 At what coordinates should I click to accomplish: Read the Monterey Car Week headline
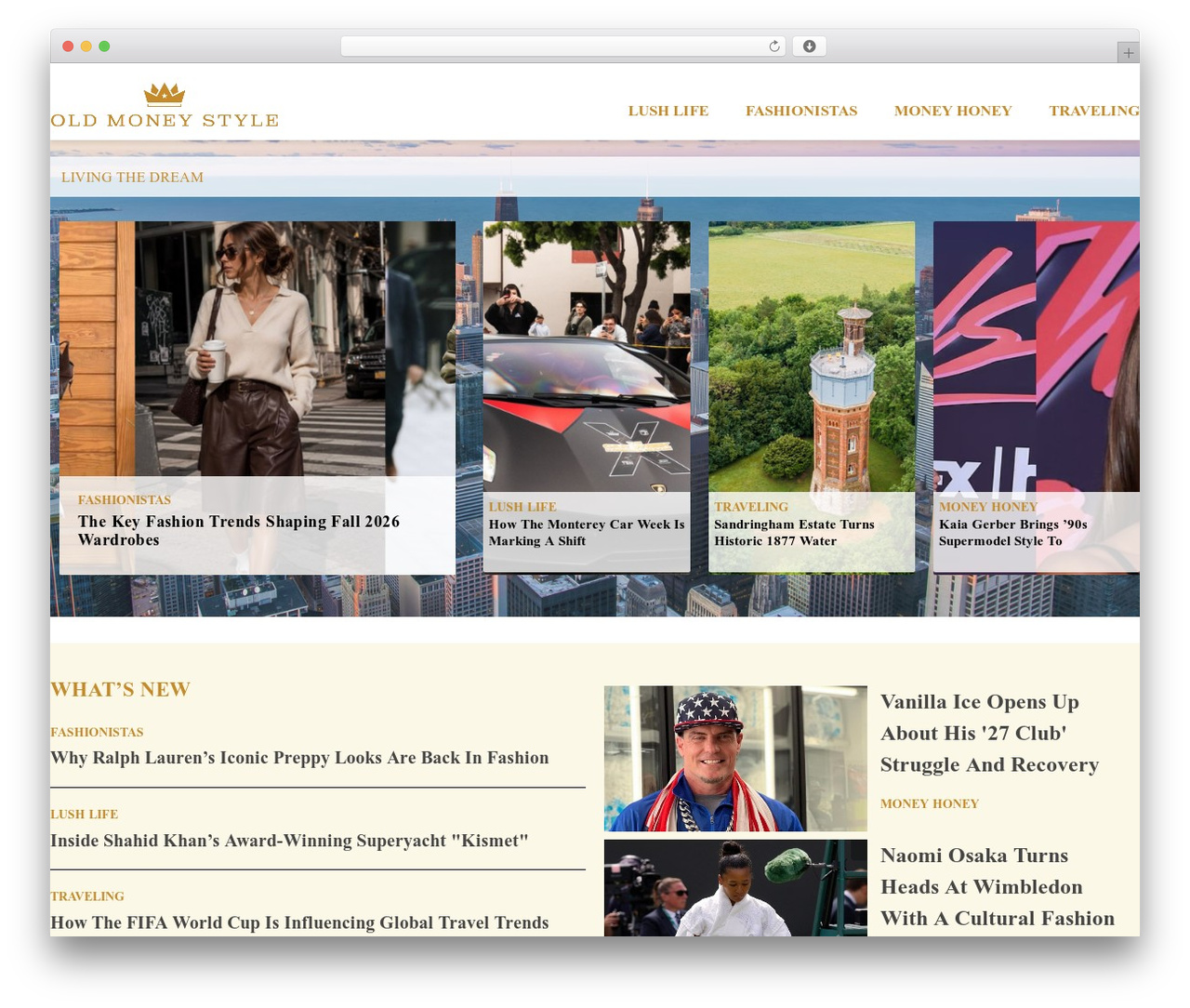587,533
